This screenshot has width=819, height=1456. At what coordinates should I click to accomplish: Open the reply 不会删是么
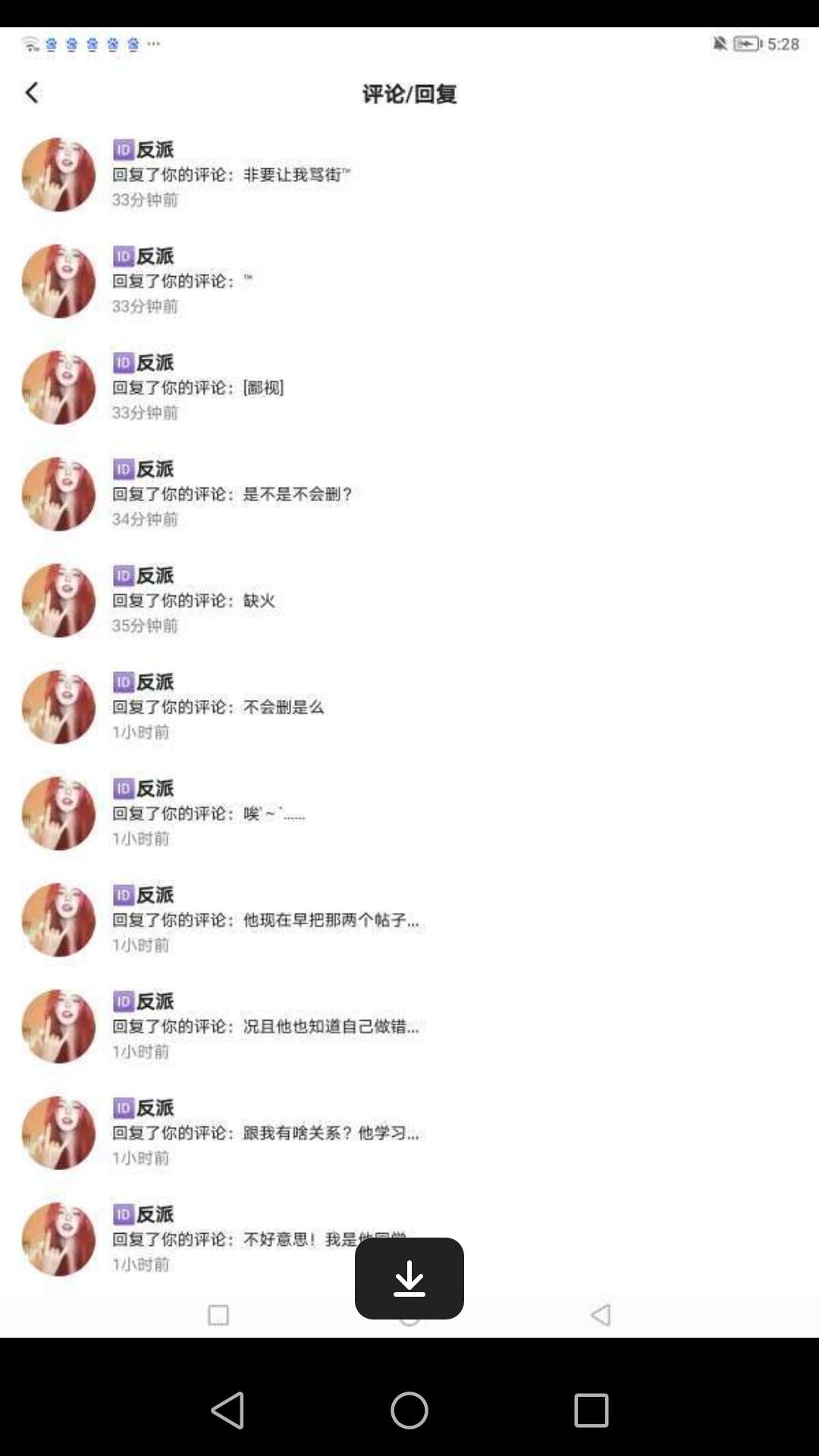[x=409, y=707]
